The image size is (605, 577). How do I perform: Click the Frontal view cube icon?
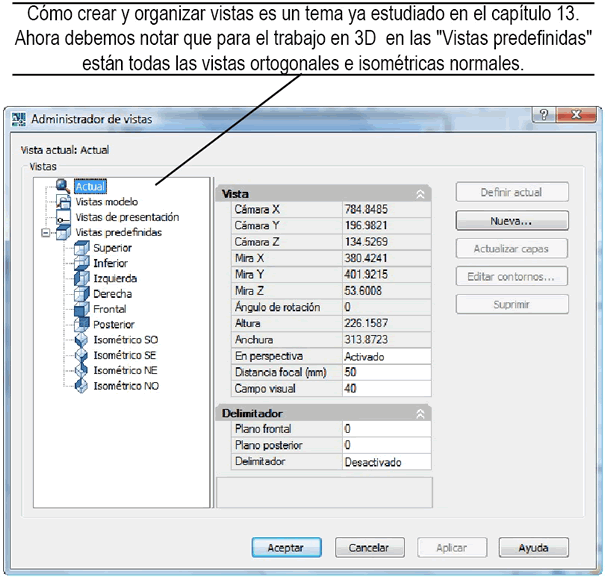(81, 309)
